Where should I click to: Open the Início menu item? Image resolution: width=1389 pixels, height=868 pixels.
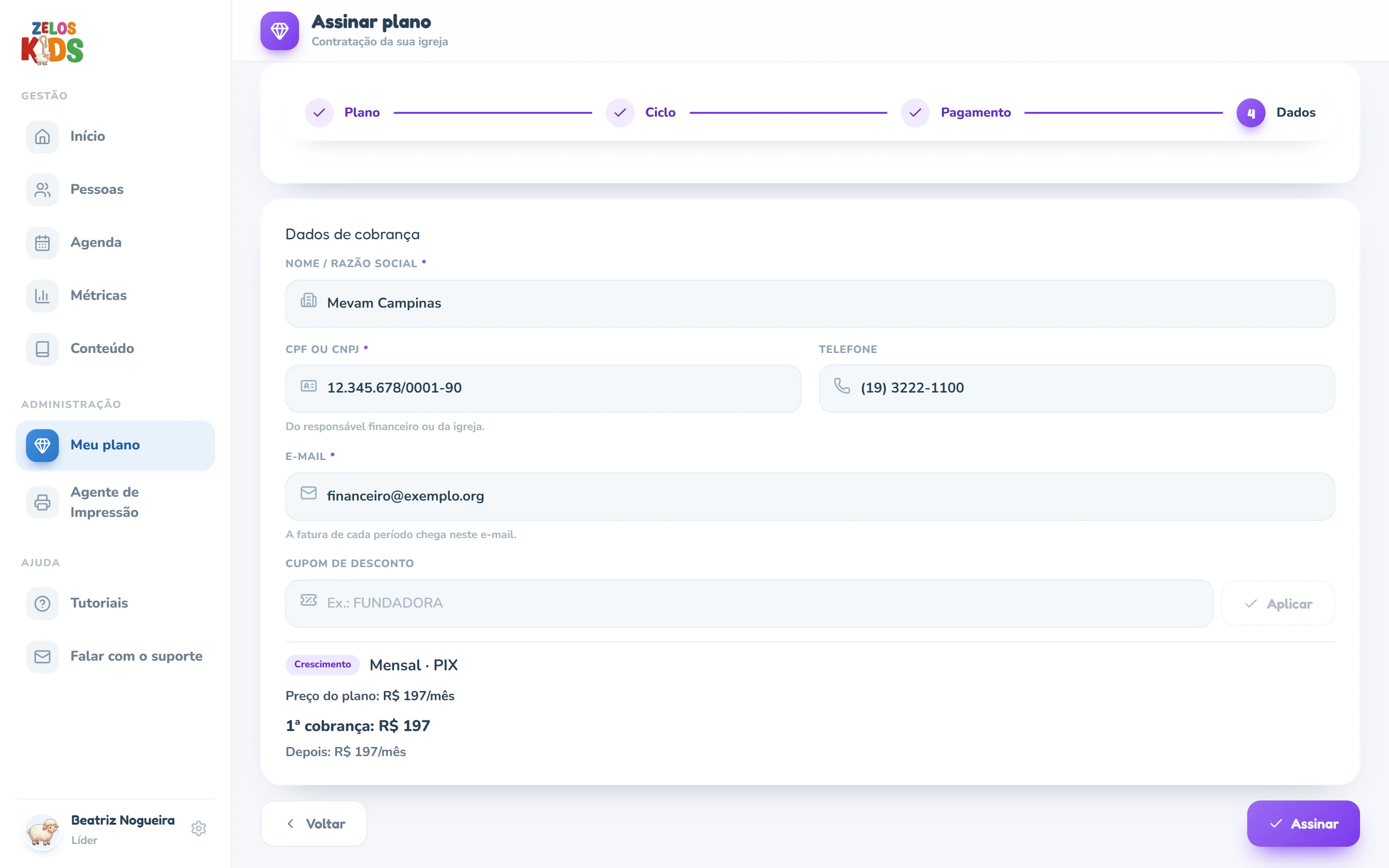click(x=115, y=136)
